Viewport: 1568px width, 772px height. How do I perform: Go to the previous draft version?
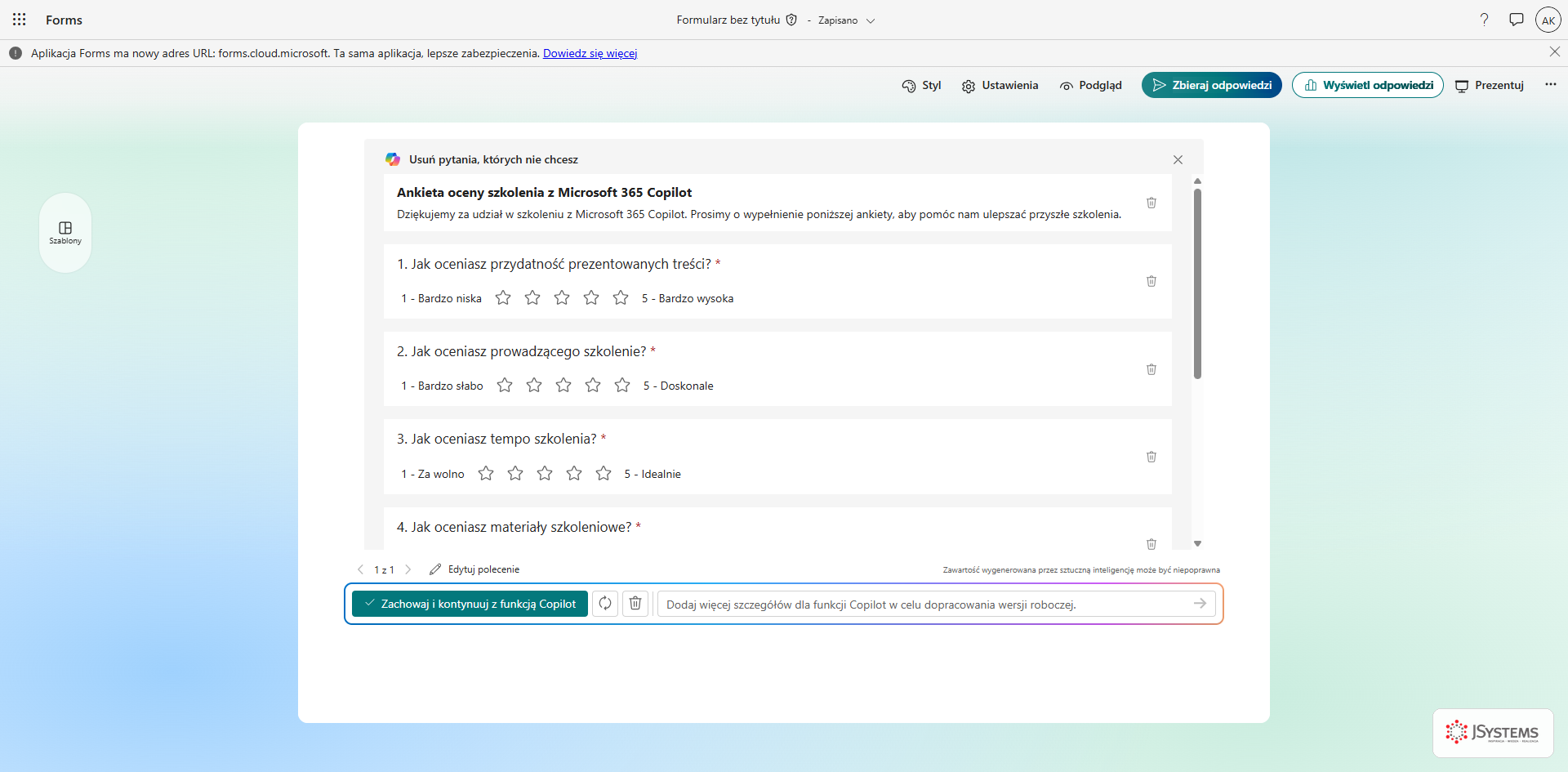(360, 569)
